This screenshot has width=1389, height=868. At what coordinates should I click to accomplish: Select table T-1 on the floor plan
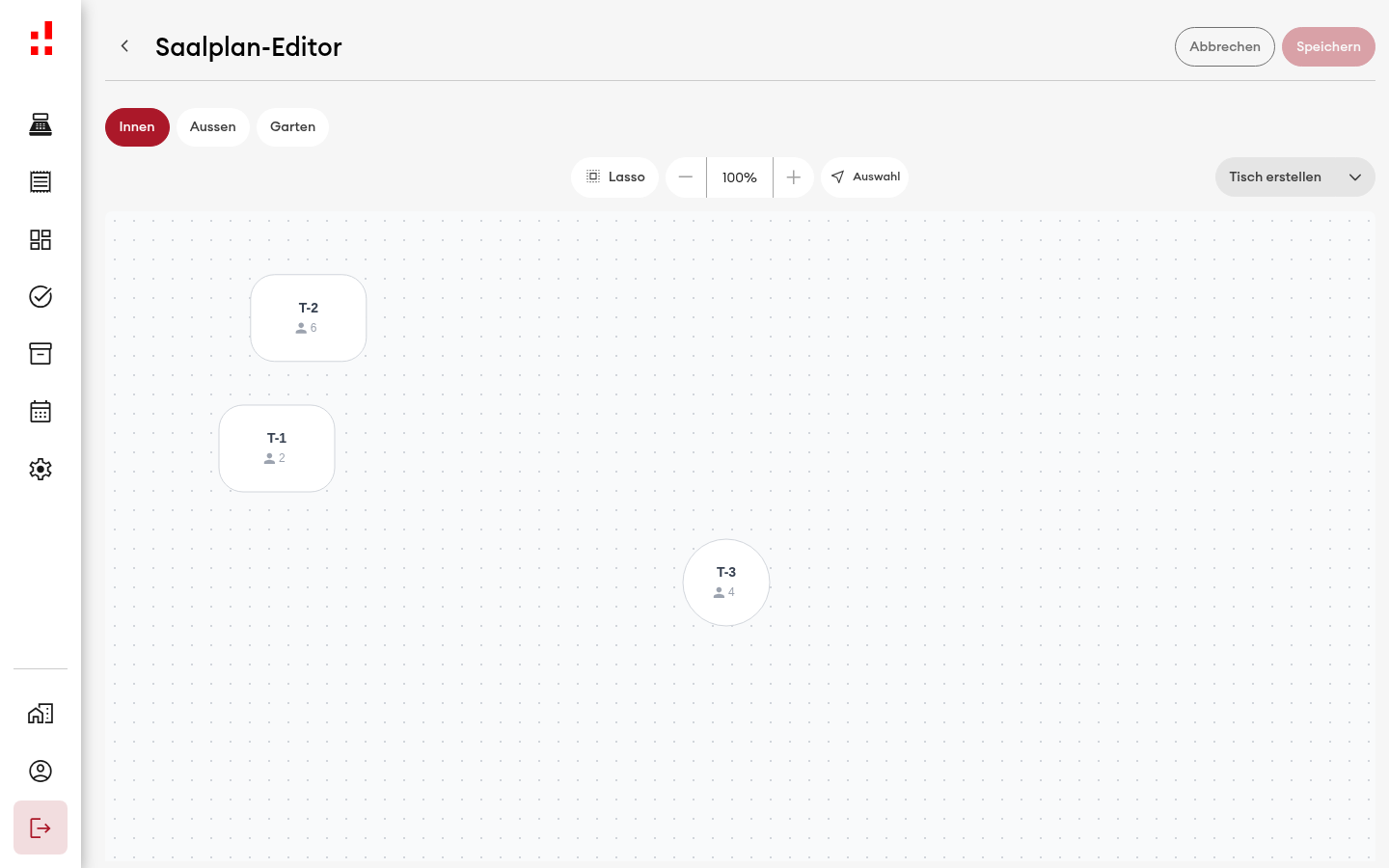pos(277,448)
